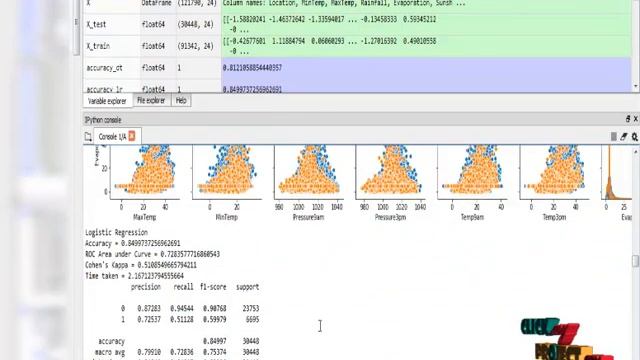Click the console scrollbar up arrow

pyautogui.click(x=636, y=151)
